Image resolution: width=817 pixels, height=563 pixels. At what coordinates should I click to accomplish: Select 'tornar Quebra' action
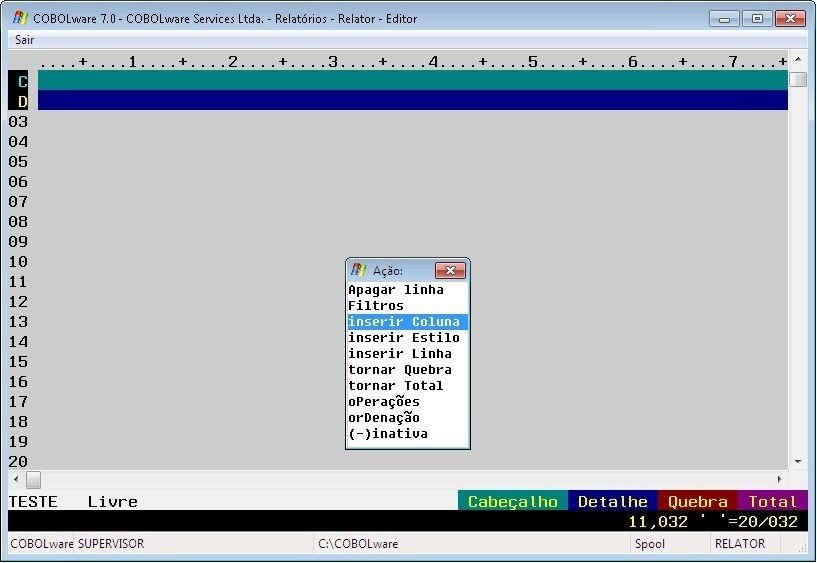click(400, 370)
